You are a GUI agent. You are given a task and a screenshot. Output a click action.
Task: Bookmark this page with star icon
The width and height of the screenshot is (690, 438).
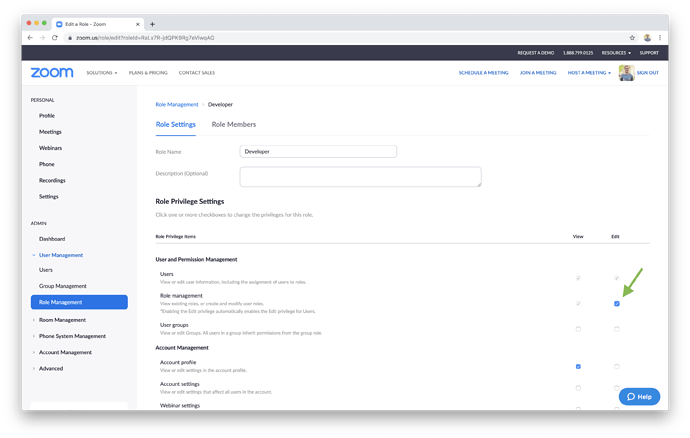tap(632, 38)
